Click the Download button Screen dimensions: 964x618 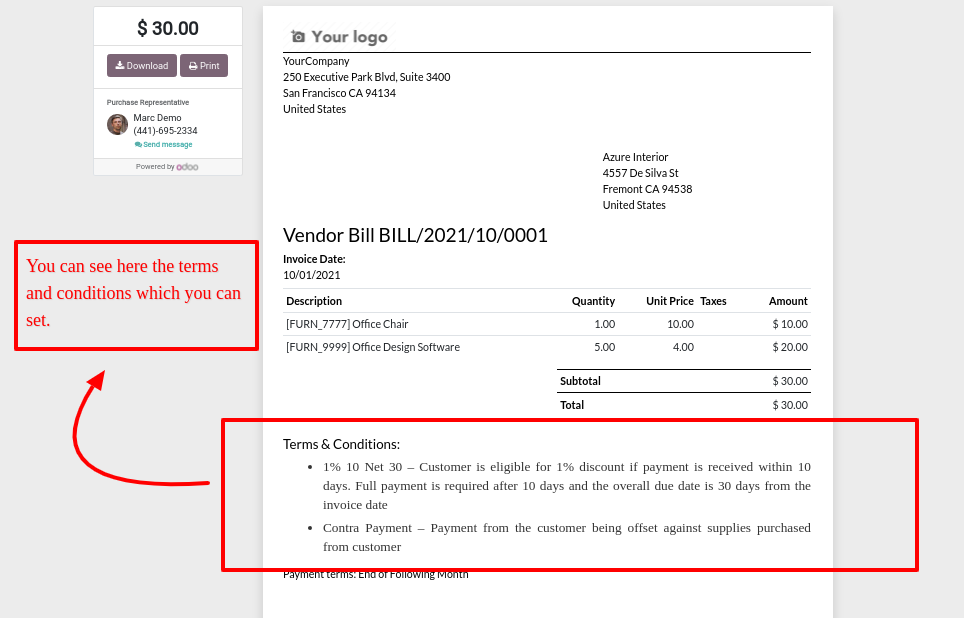tap(141, 66)
